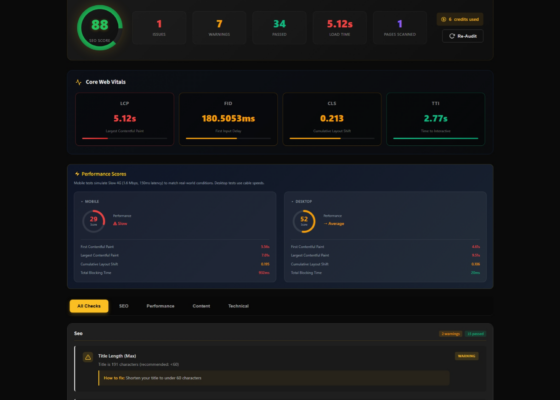Click the Issues stat card showing 1
Screen dimensions: 560x400
[159, 28]
